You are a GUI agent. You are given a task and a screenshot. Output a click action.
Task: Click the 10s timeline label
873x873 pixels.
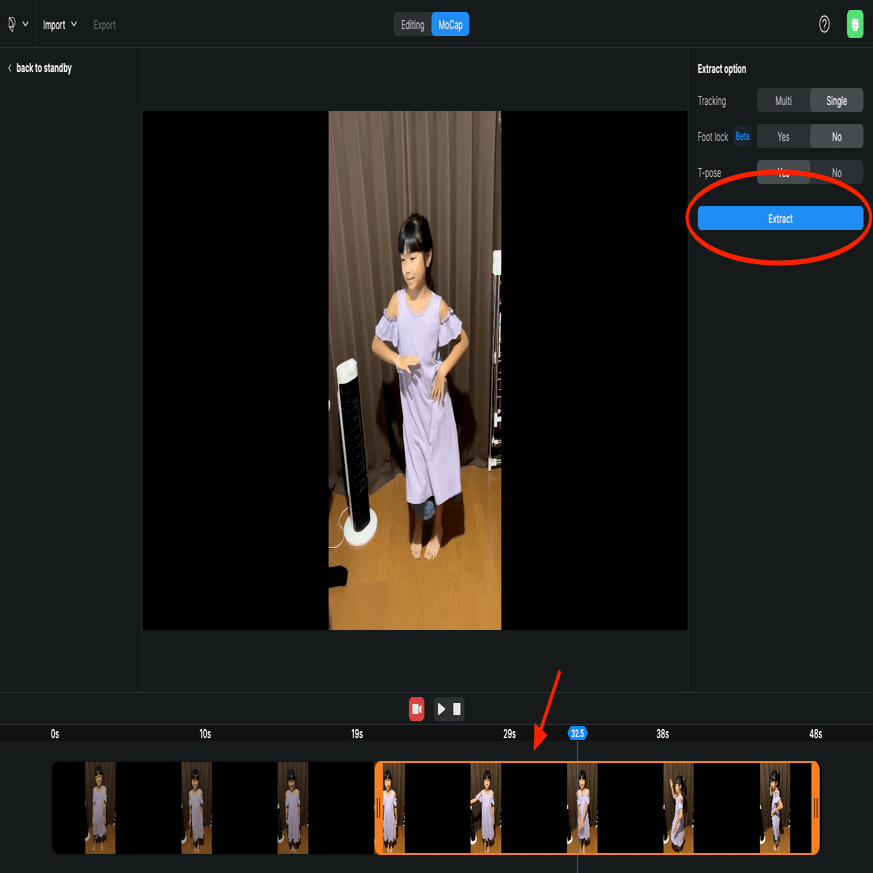tap(205, 734)
